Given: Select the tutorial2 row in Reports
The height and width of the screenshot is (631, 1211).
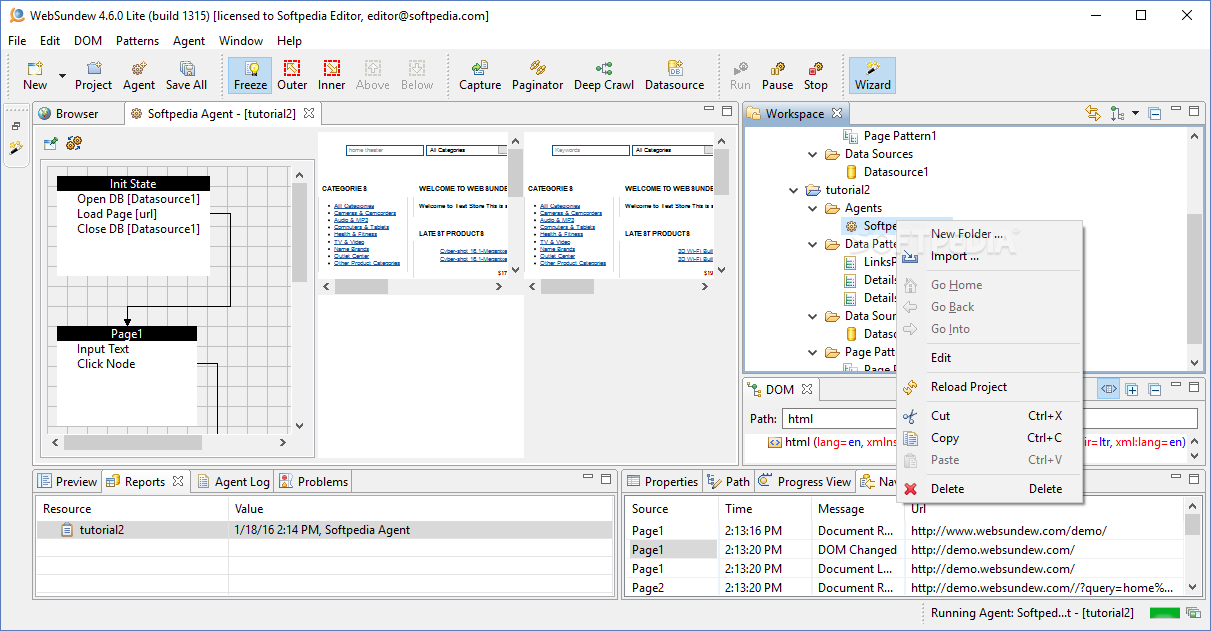Looking at the screenshot, I should (x=325, y=530).
